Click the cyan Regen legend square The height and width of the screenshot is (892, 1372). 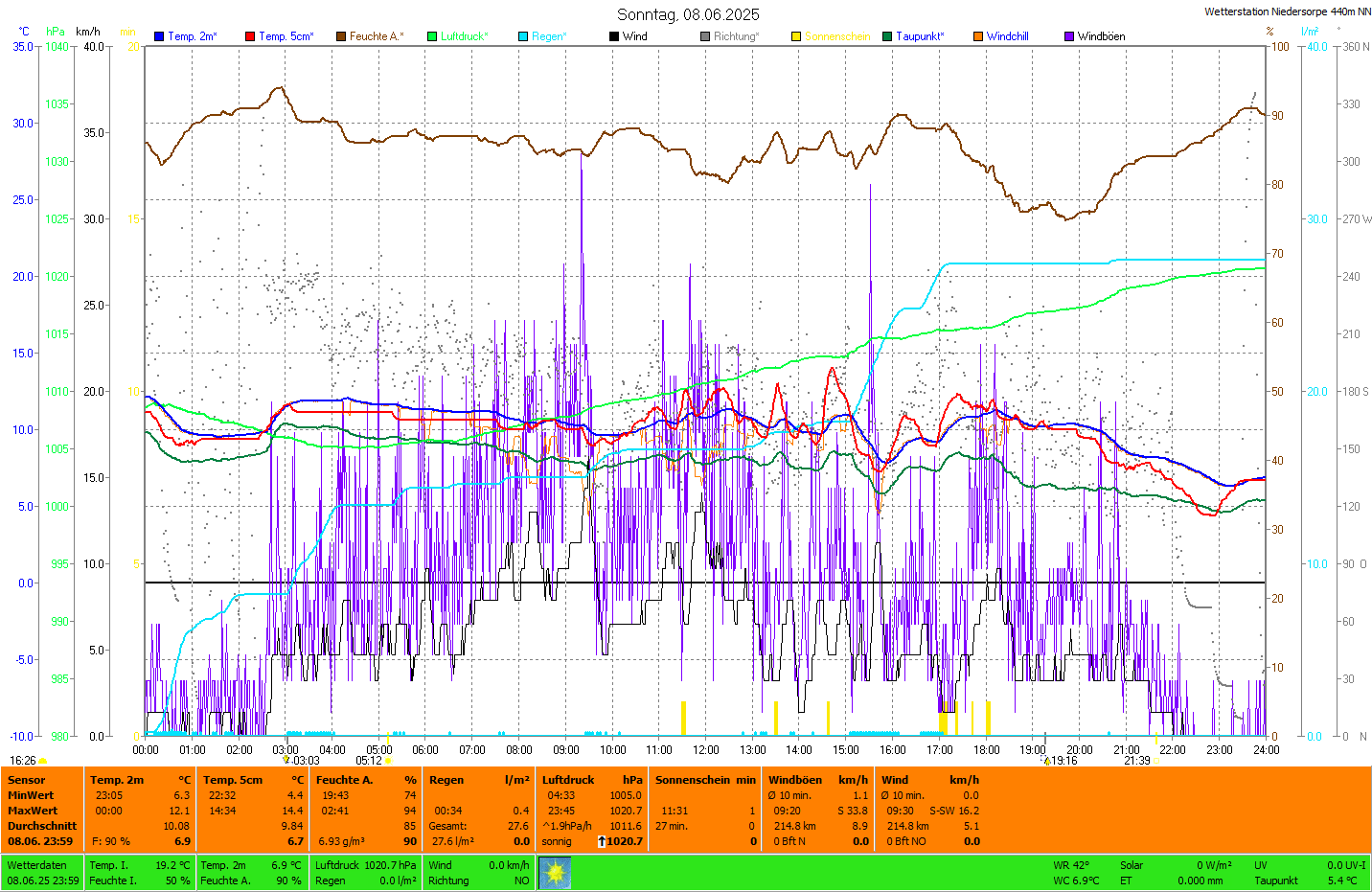point(523,36)
